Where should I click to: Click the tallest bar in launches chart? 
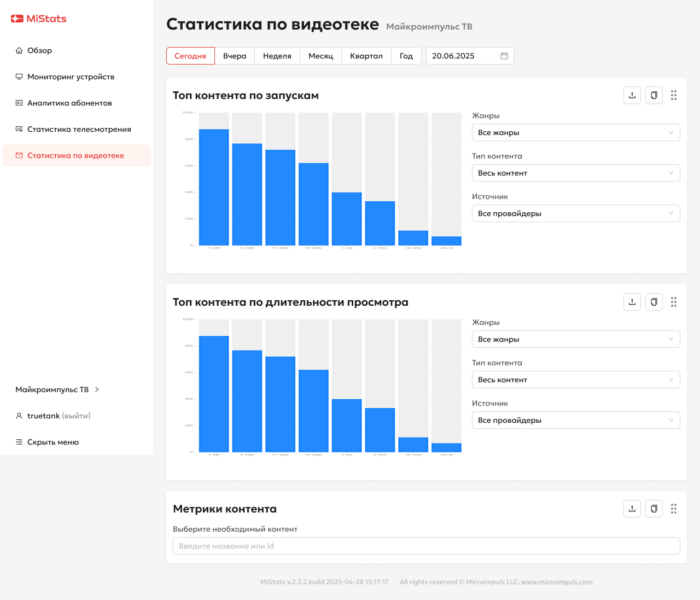point(214,187)
